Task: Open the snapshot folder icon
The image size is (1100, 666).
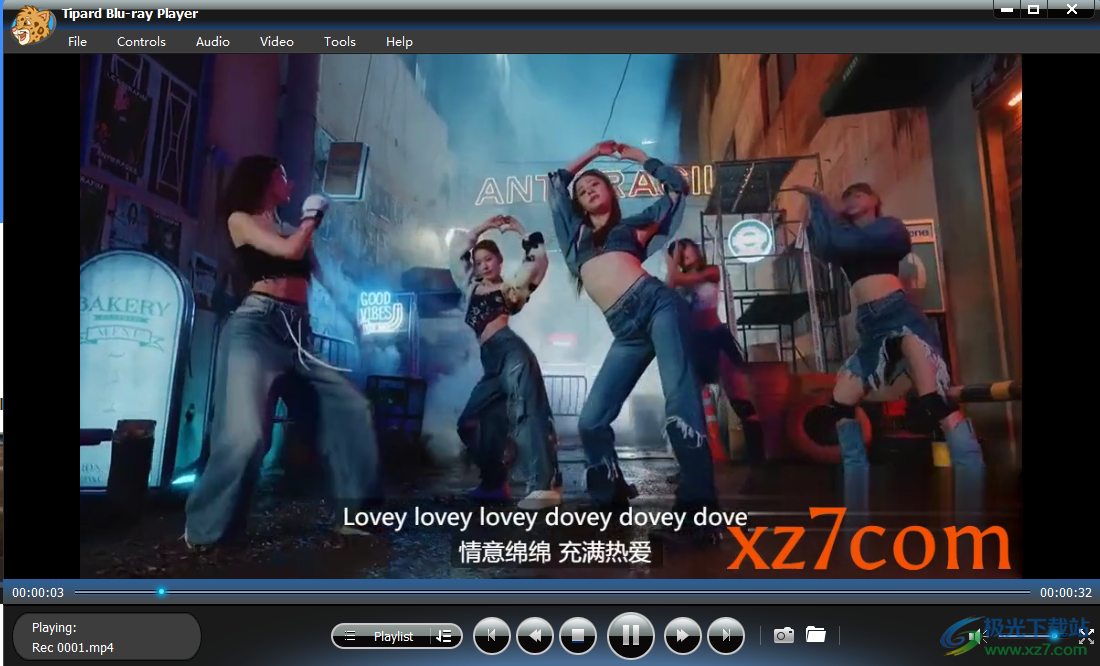Action: click(x=815, y=634)
